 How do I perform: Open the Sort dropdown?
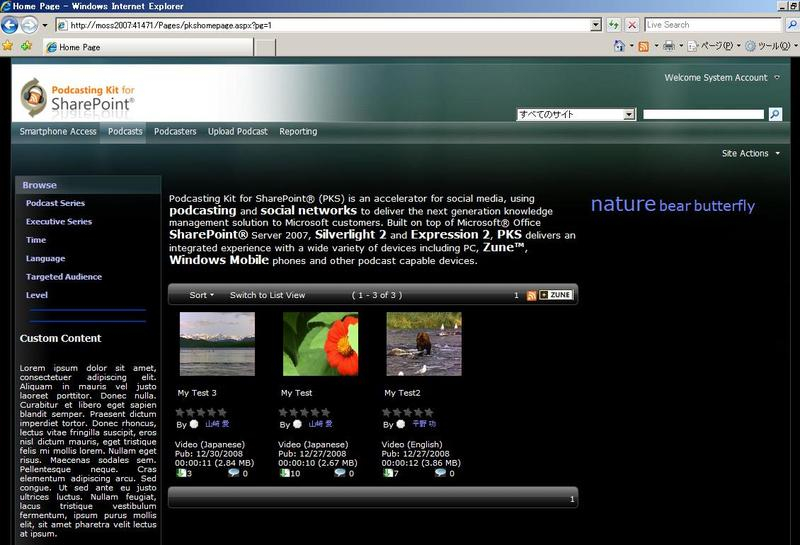(x=202, y=295)
